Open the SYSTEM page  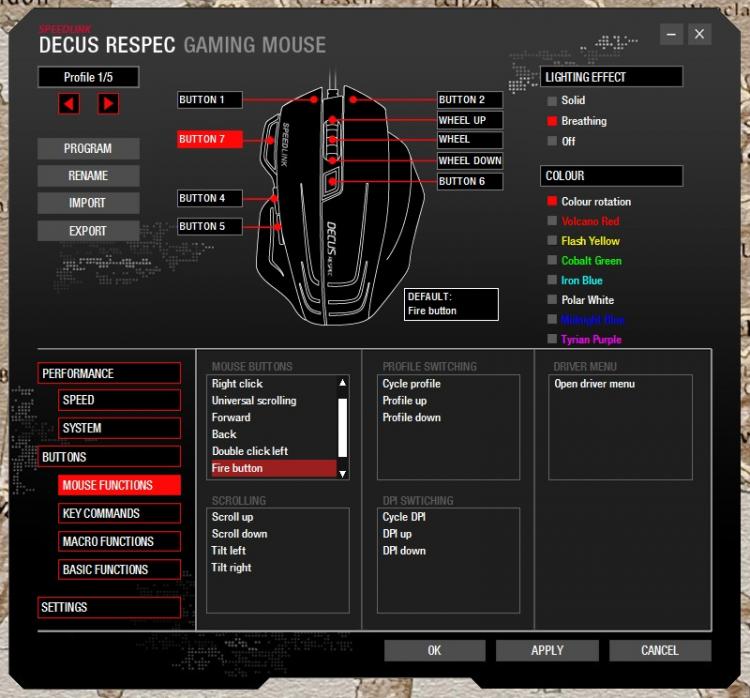120,428
